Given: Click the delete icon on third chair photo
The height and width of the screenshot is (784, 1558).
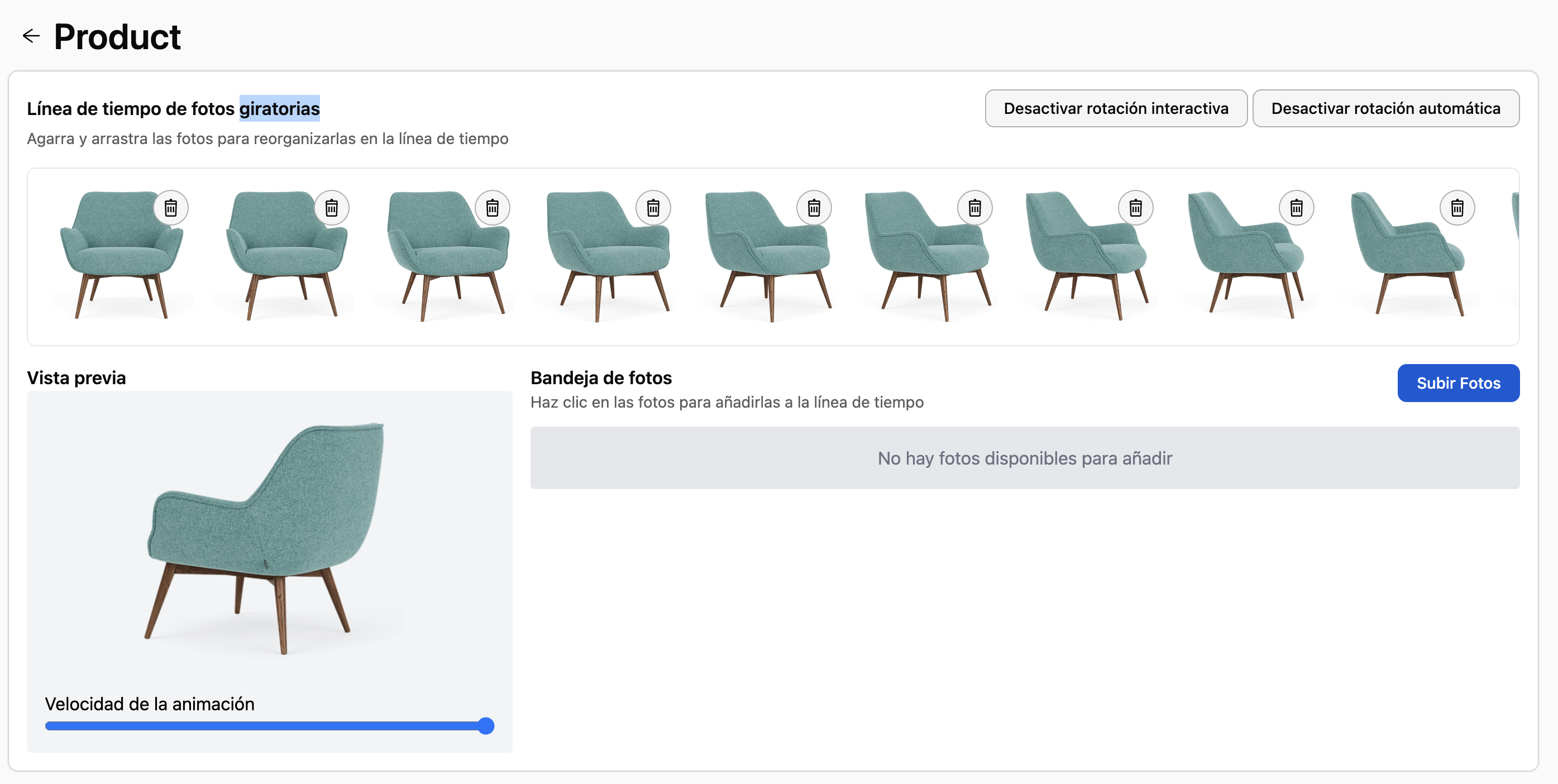Looking at the screenshot, I should pyautogui.click(x=494, y=207).
